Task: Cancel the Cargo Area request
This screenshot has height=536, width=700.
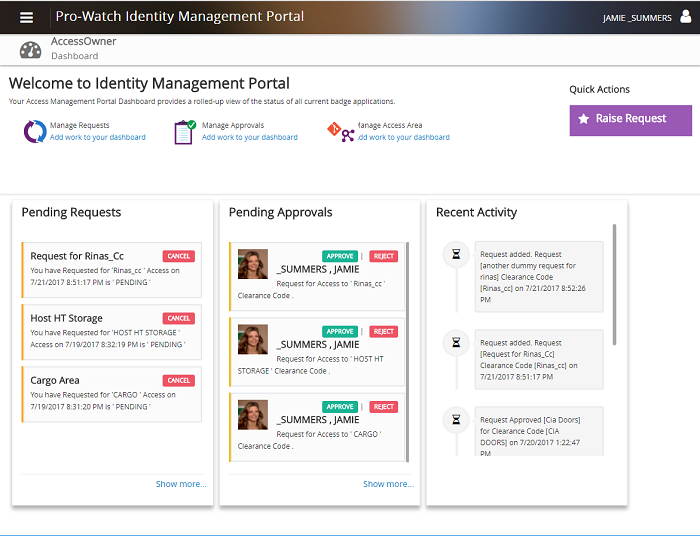Action: pyautogui.click(x=179, y=380)
